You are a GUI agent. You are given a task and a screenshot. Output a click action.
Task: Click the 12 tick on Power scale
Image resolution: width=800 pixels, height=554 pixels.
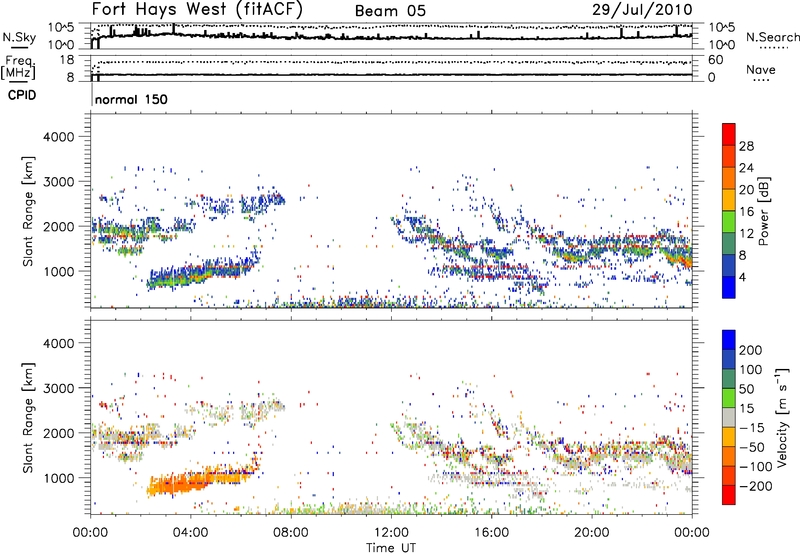point(746,234)
